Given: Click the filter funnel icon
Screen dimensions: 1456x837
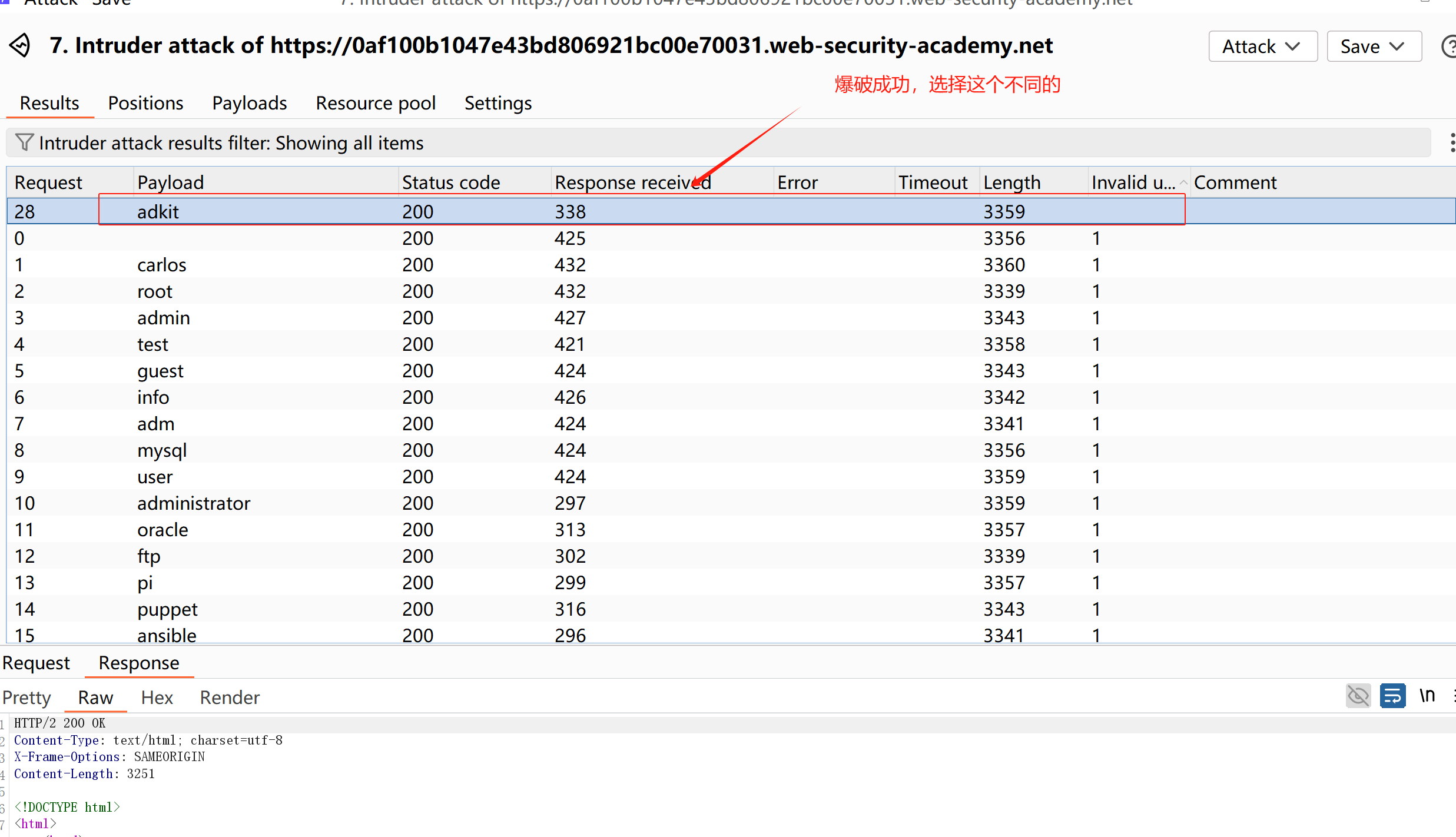Looking at the screenshot, I should [24, 142].
